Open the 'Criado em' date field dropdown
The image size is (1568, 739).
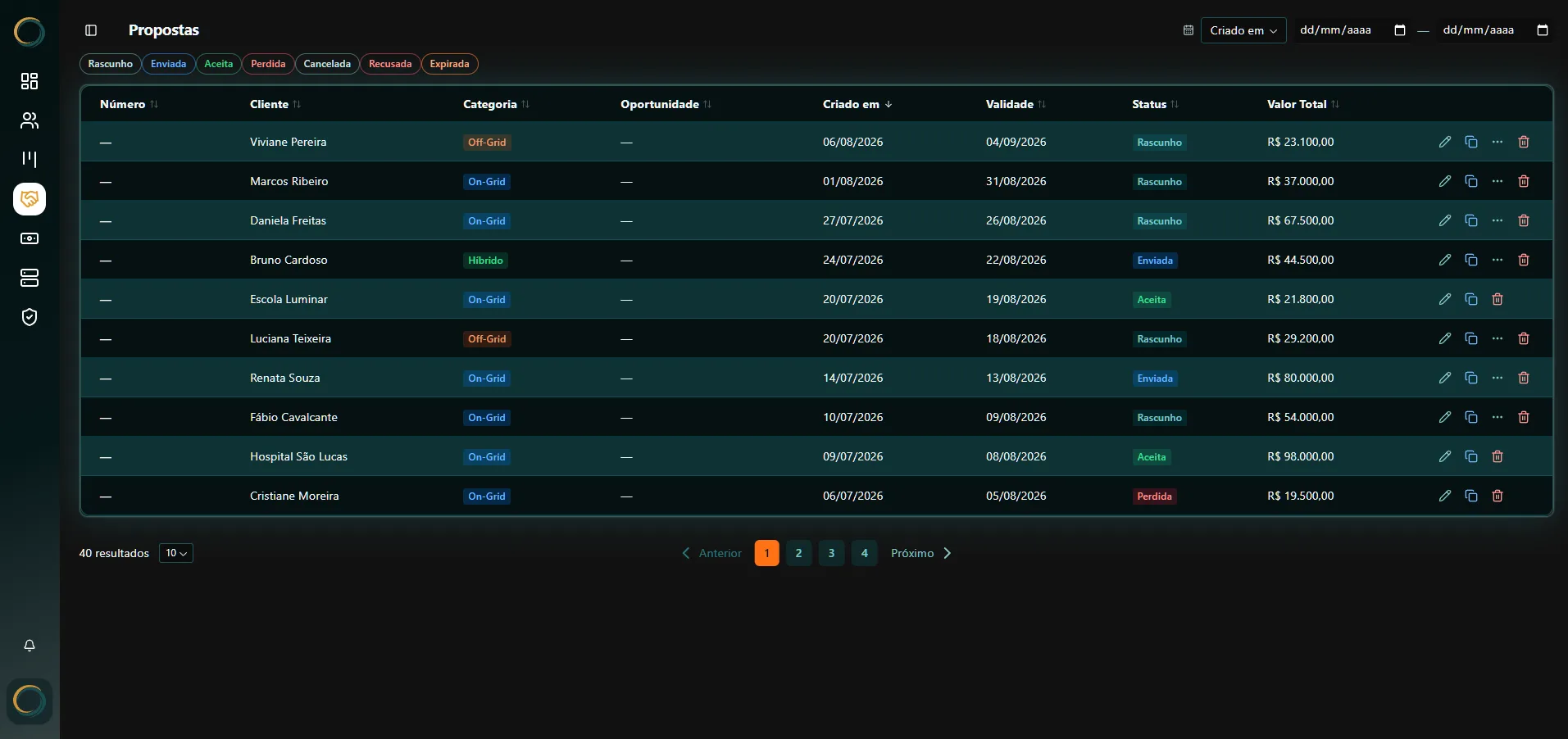point(1243,30)
